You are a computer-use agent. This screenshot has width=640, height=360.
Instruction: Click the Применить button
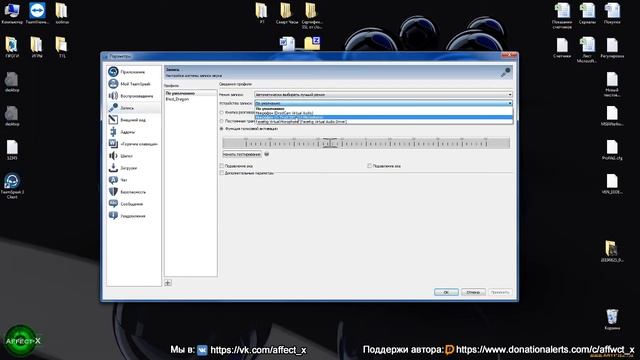point(500,292)
